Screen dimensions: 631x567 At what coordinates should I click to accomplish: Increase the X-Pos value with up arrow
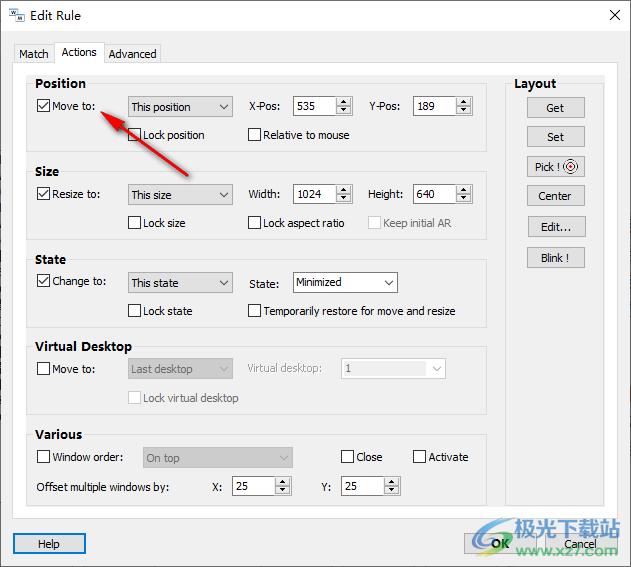[344, 102]
